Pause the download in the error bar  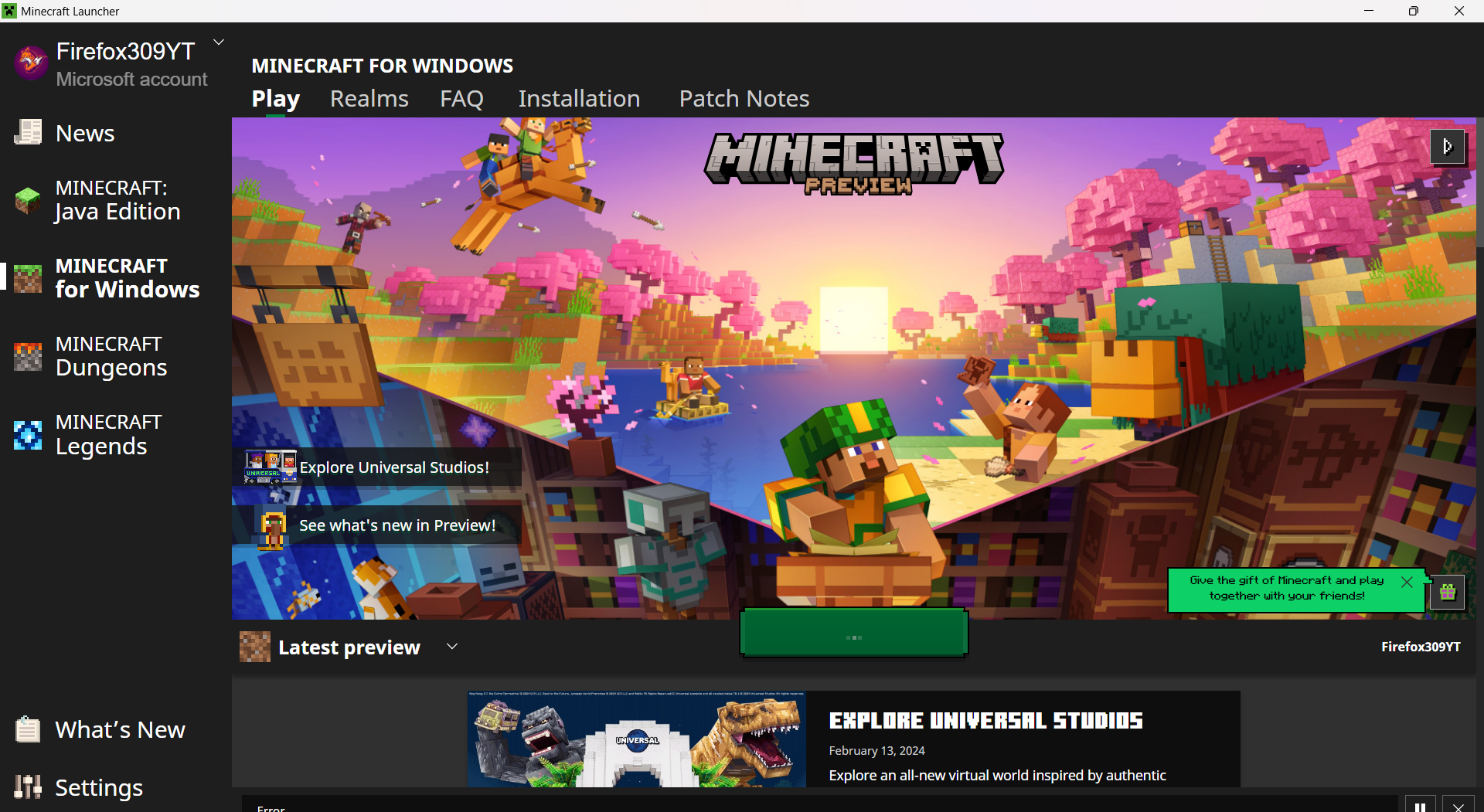(x=1420, y=805)
